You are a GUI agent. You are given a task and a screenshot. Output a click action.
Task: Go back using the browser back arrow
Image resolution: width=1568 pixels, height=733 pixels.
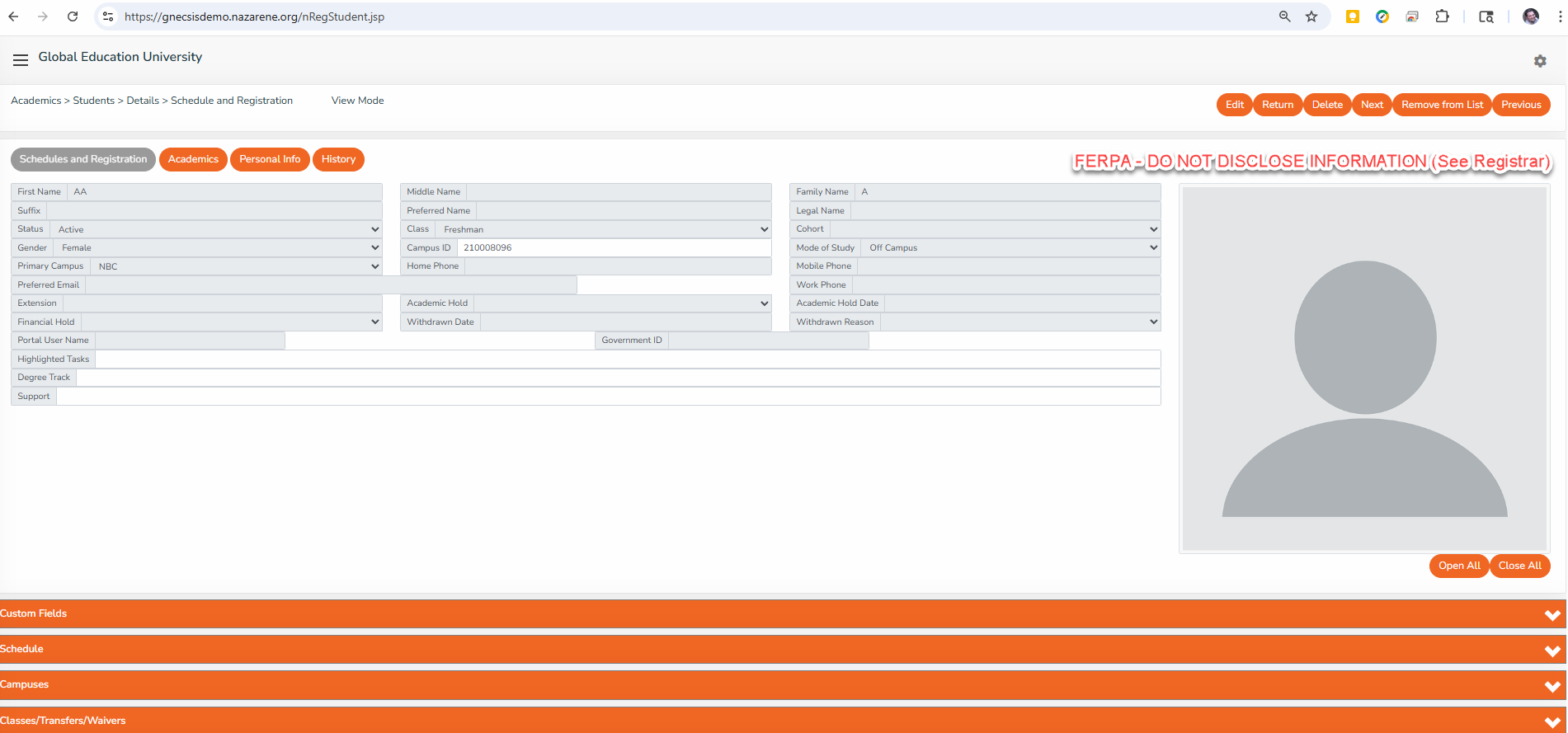pos(14,16)
